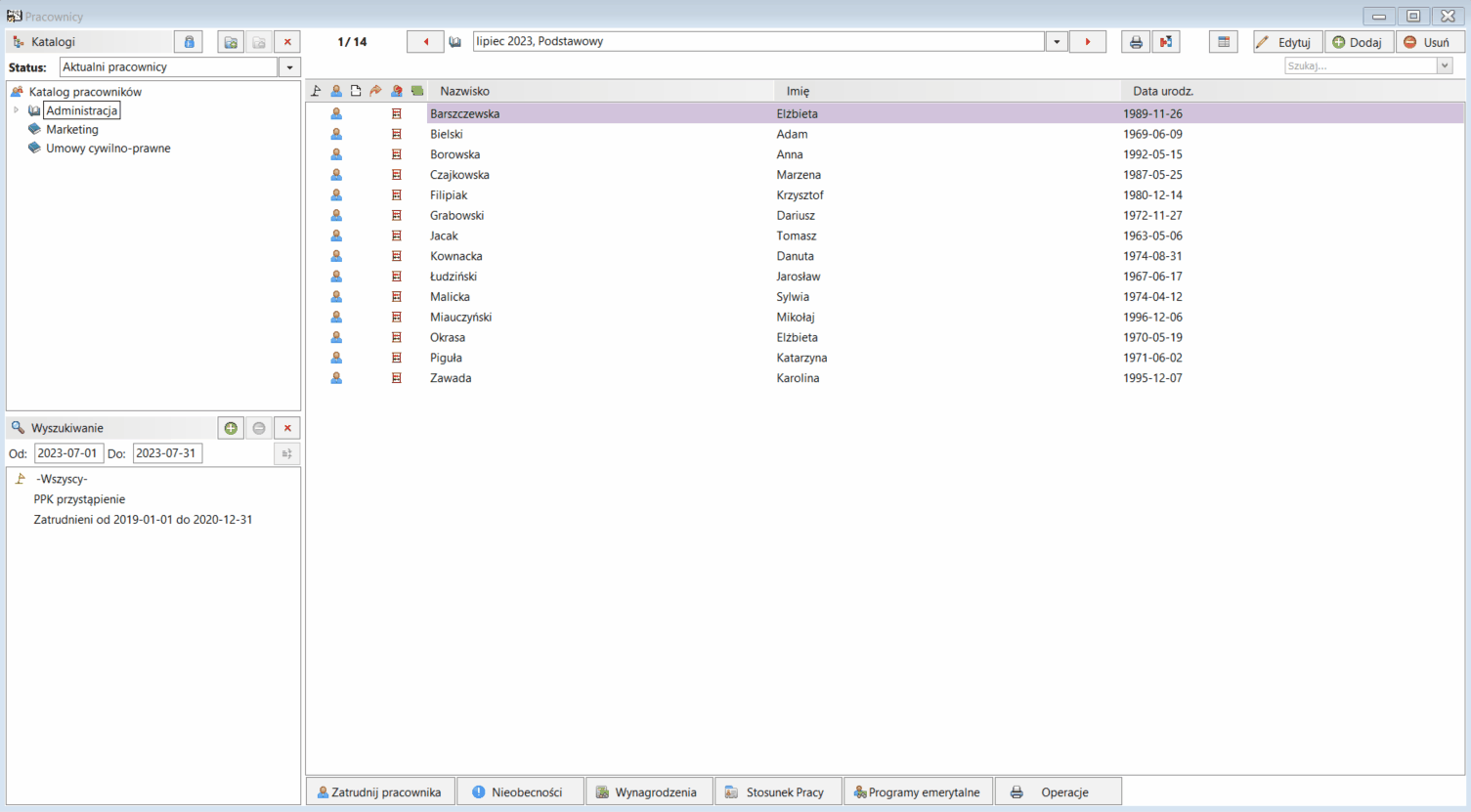Click the blue person column header icon
The height and width of the screenshot is (812, 1471).
336,91
